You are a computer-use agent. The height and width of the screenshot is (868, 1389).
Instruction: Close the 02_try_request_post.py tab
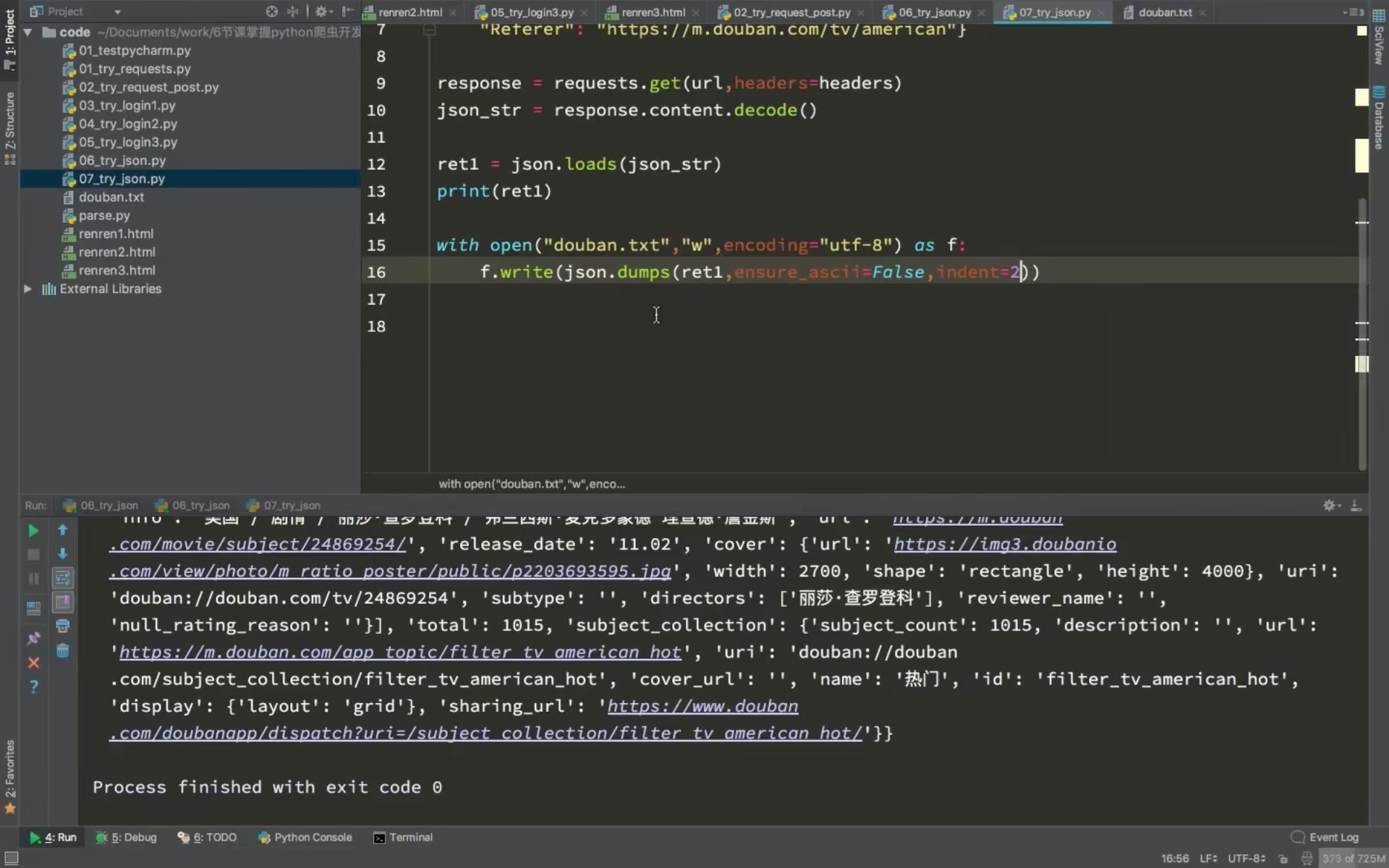[x=861, y=12]
